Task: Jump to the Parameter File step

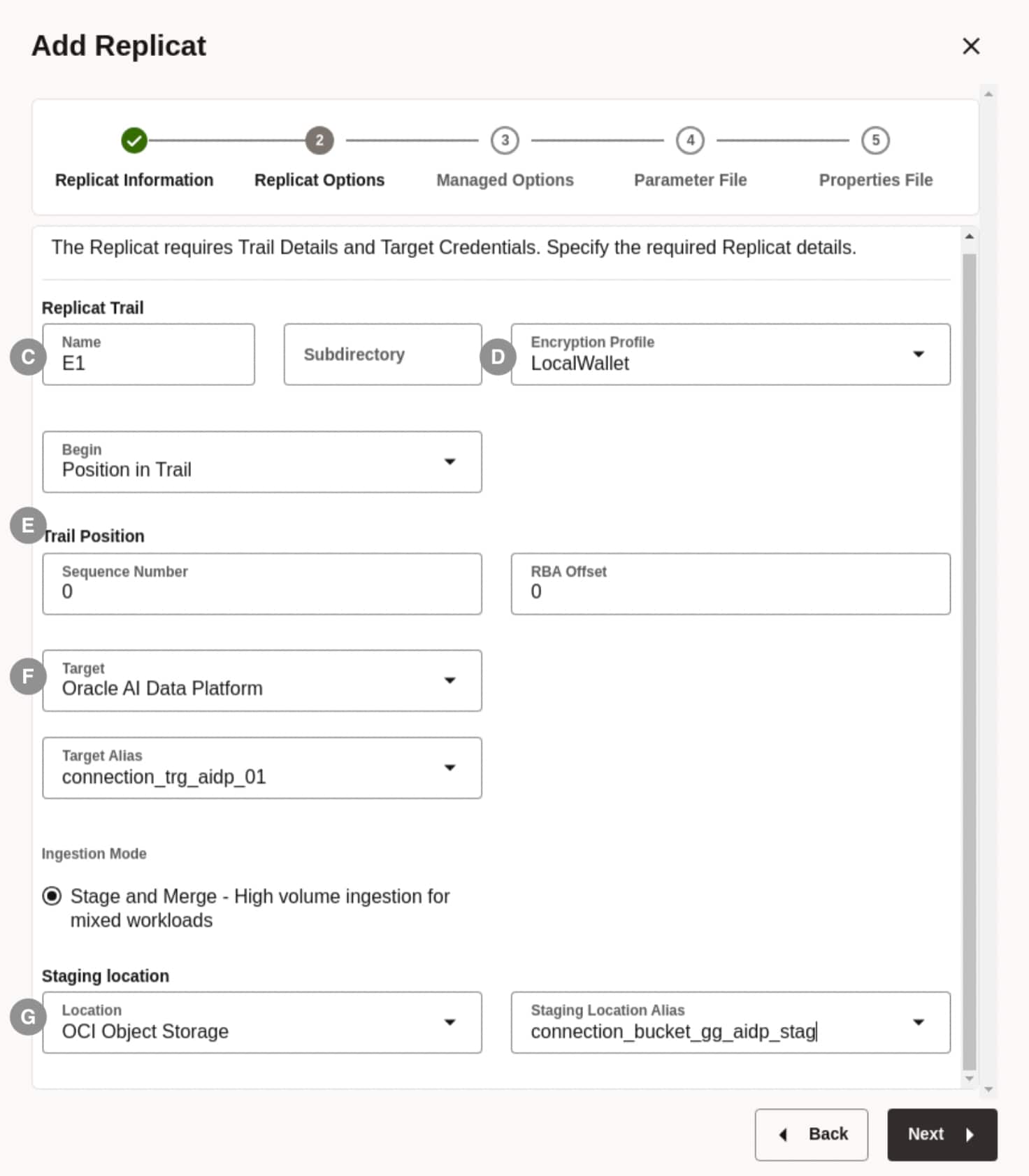Action: pos(690,180)
